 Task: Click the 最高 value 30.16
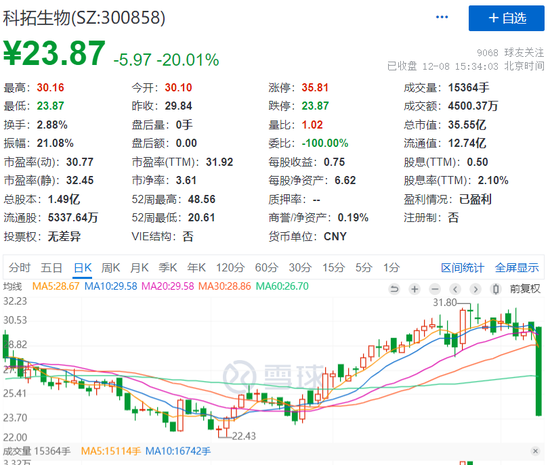(50, 87)
